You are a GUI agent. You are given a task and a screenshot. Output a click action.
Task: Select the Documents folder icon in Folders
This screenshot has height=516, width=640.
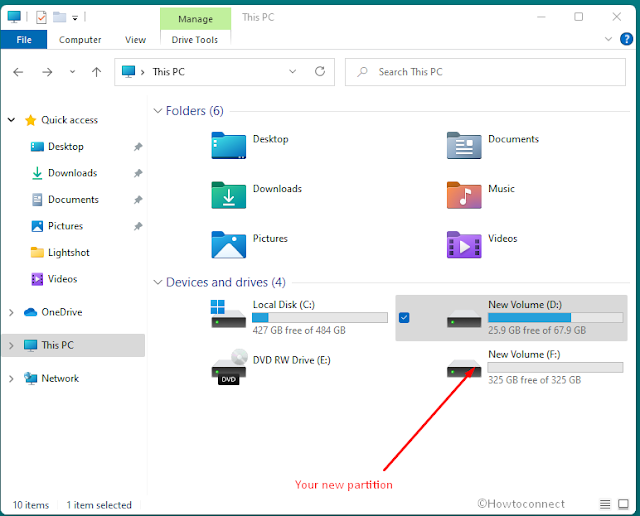pos(464,146)
